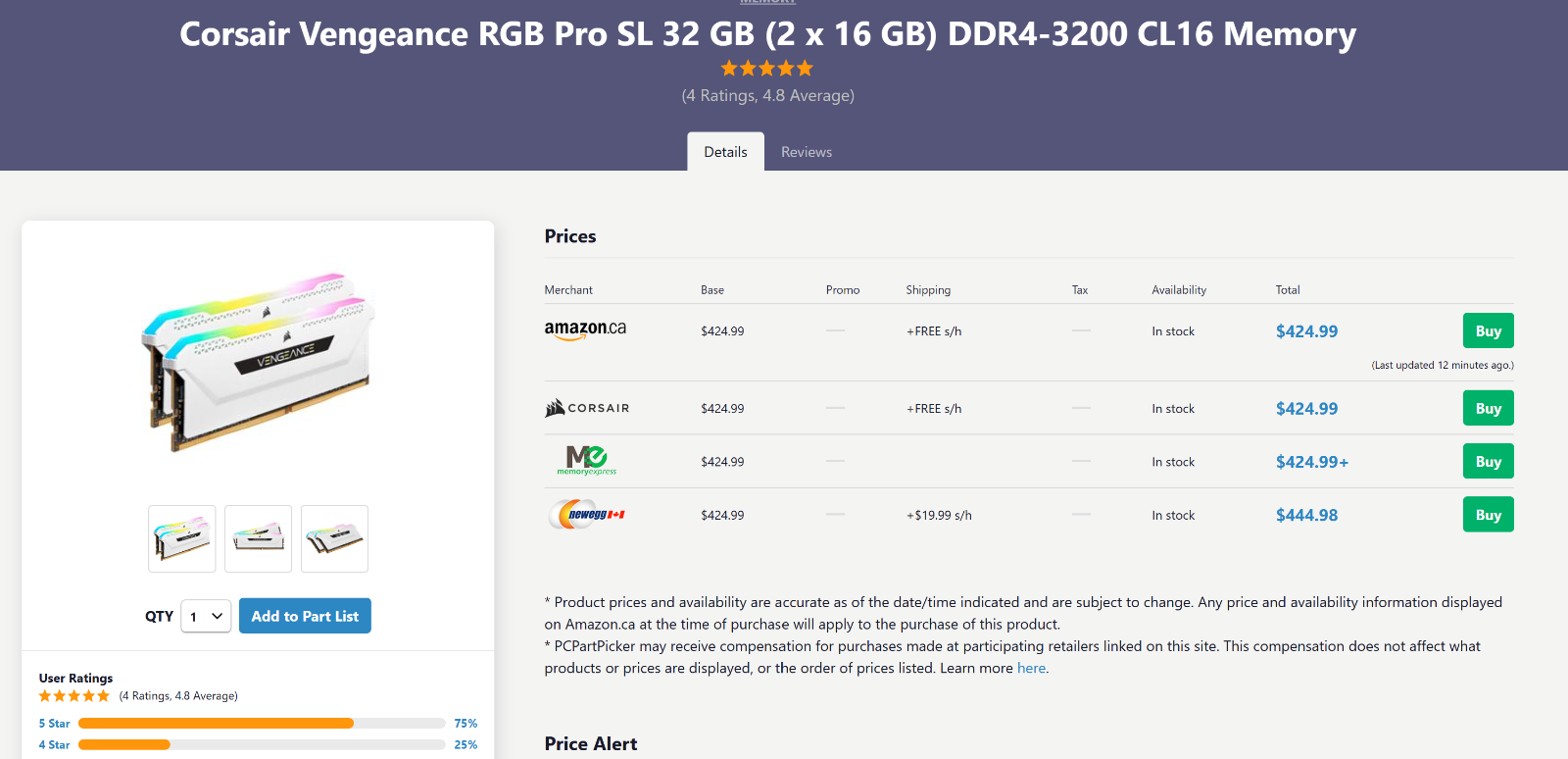Click the amazon.ca total price $424.99
The height and width of the screenshot is (759, 1568).
(x=1306, y=331)
